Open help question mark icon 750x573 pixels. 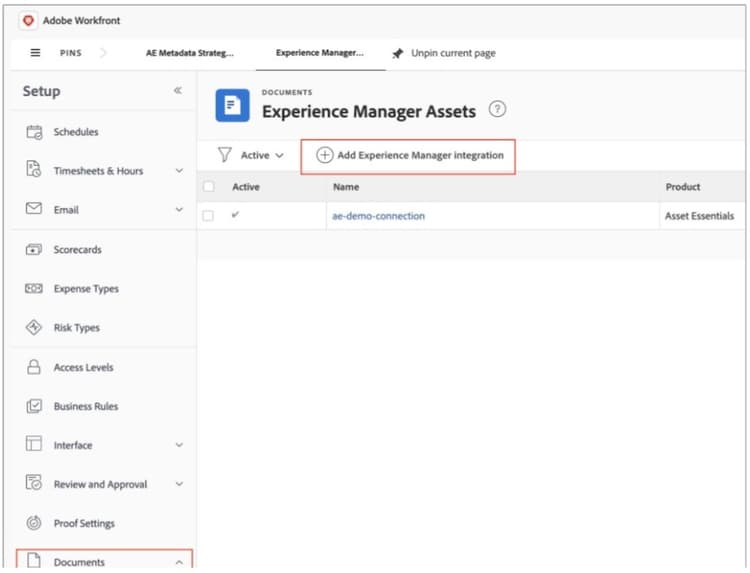click(x=497, y=110)
